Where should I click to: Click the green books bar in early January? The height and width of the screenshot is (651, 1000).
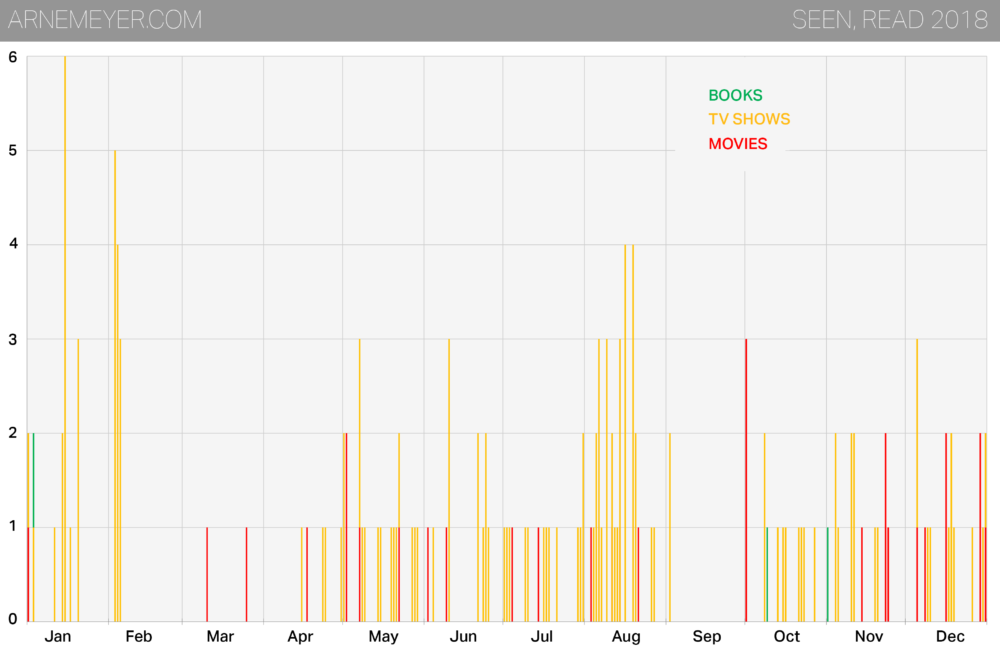tap(33, 480)
